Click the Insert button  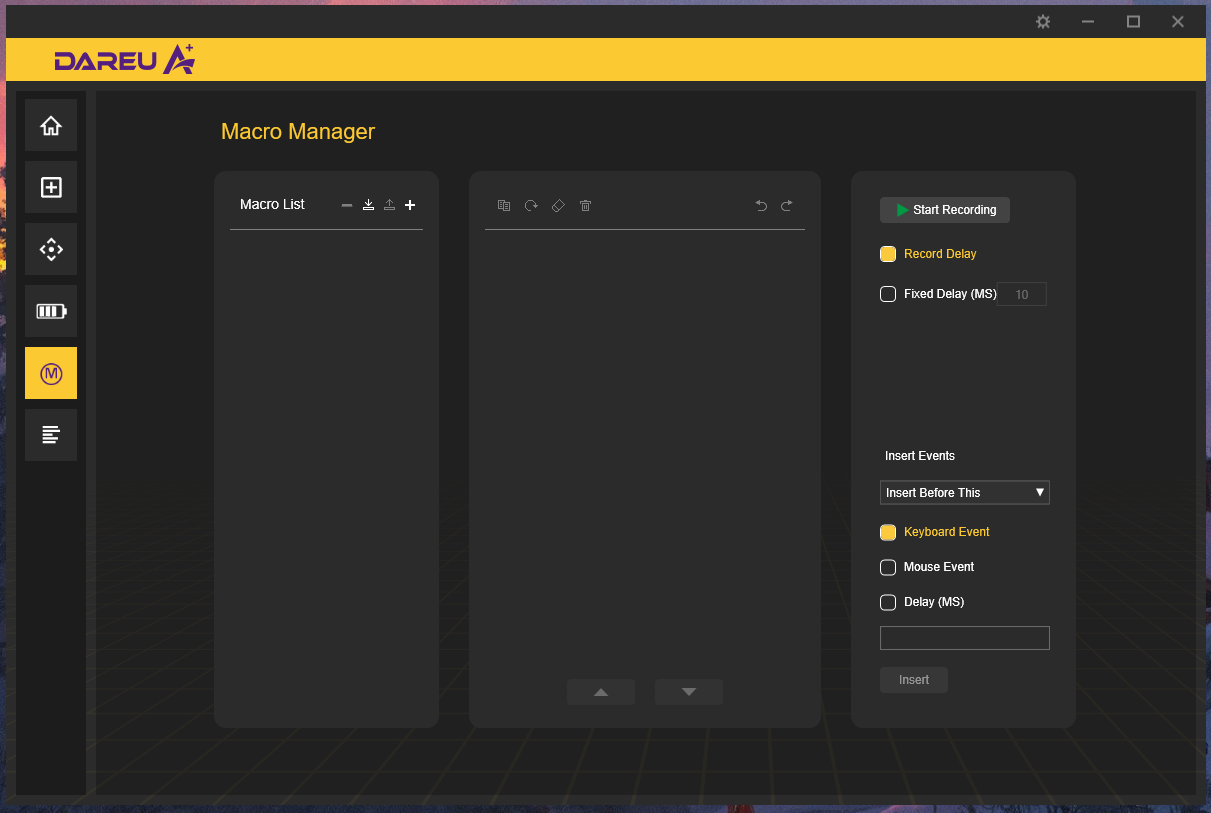click(914, 680)
